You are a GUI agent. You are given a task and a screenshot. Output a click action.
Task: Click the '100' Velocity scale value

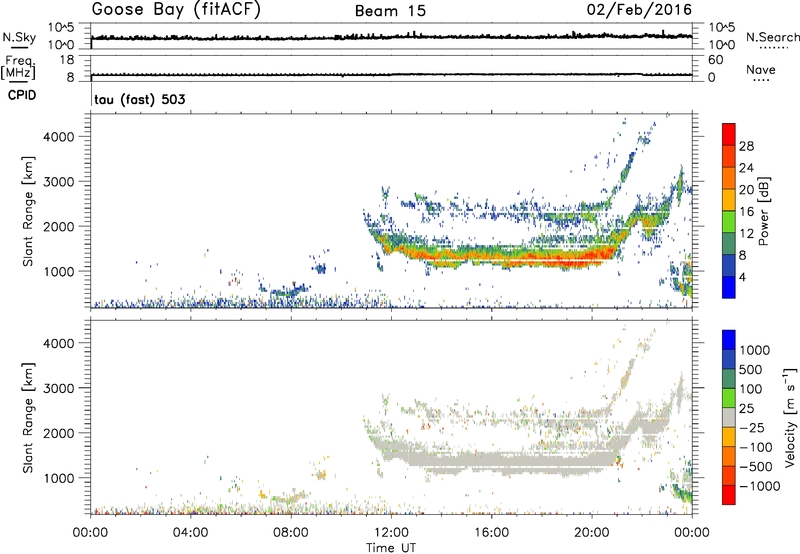[x=751, y=389]
